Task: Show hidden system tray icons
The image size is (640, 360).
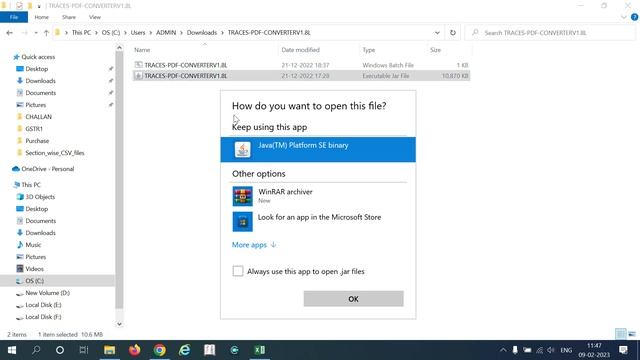Action: coord(503,350)
